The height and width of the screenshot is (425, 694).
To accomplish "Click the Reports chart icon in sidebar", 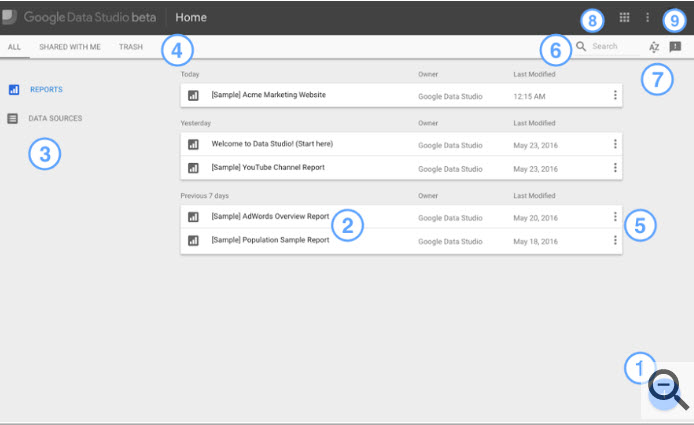I will click(14, 89).
